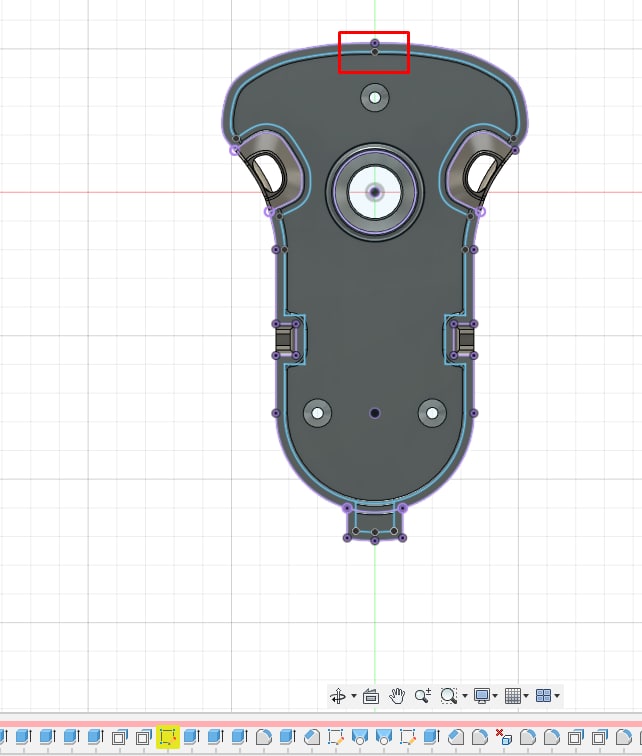The width and height of the screenshot is (642, 756).
Task: Select the lower-right mounting hole
Action: [432, 413]
